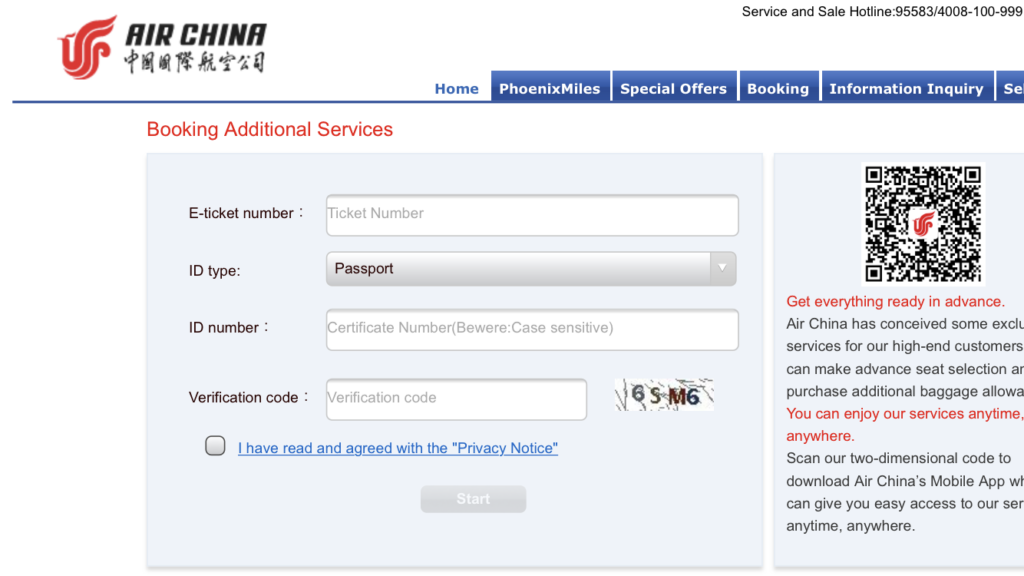
Task: Click the 'E-ticket number' label
Action: pos(246,214)
